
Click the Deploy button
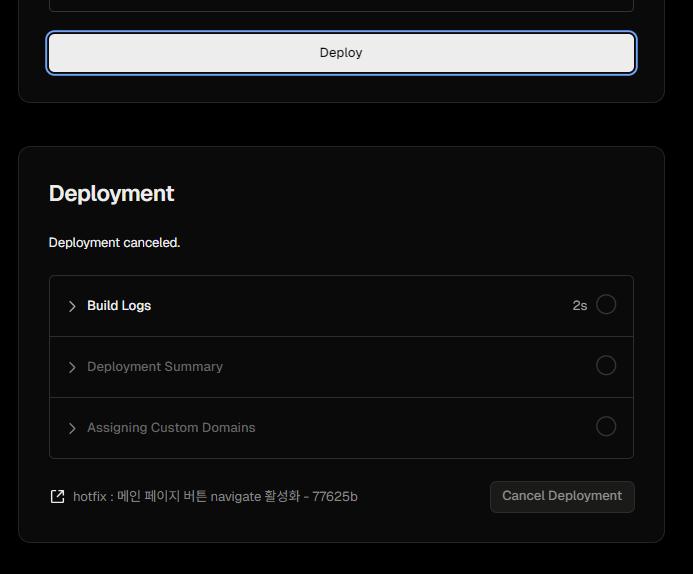[341, 53]
